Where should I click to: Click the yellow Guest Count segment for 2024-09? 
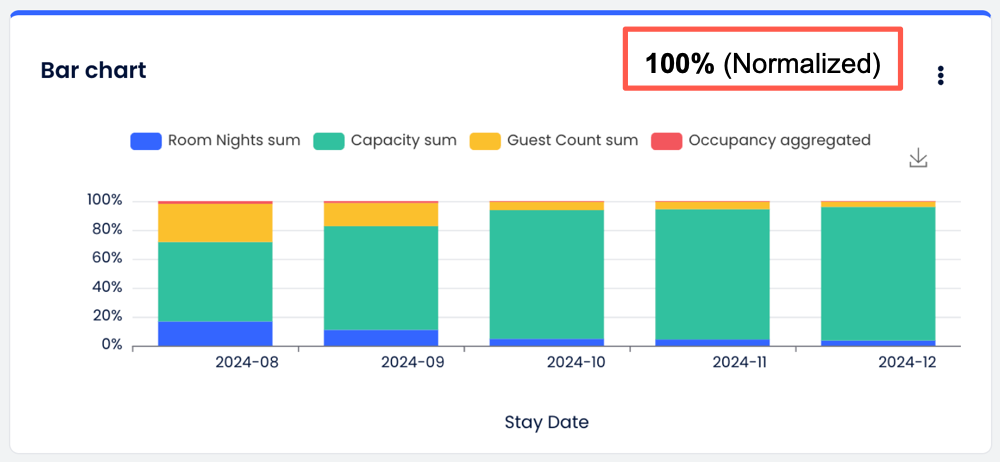click(381, 214)
